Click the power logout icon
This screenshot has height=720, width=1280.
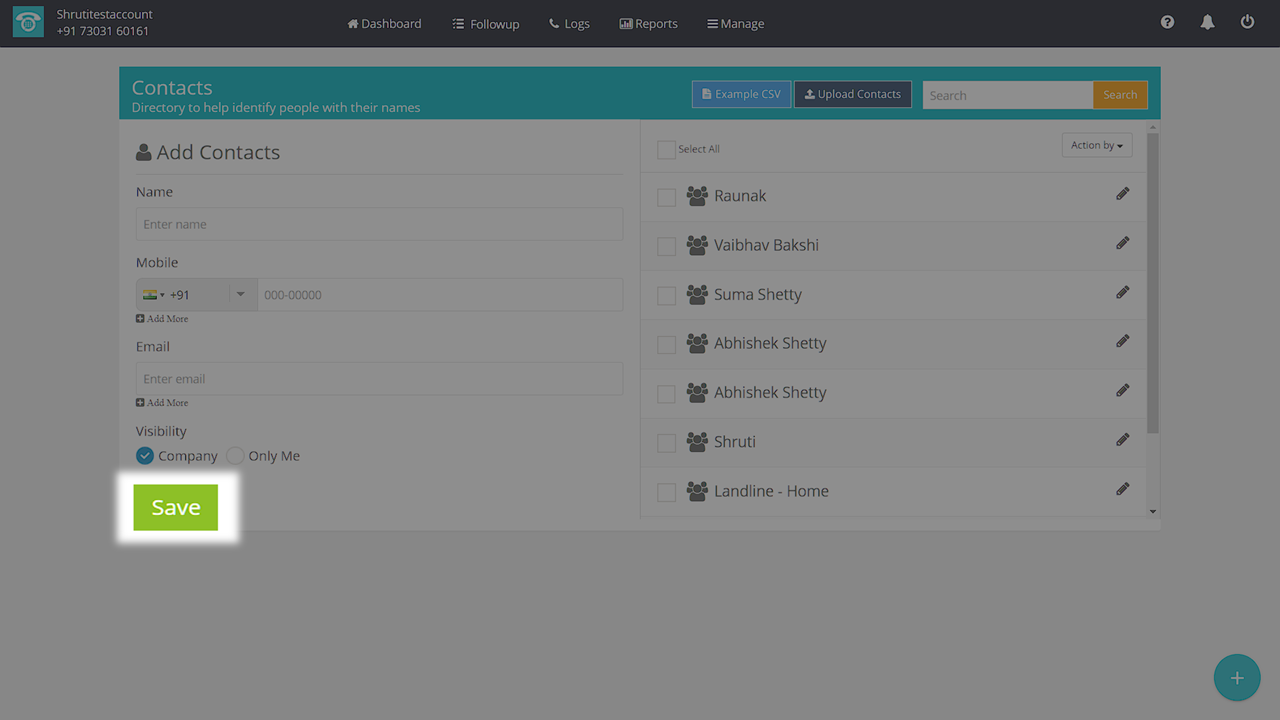click(1247, 22)
